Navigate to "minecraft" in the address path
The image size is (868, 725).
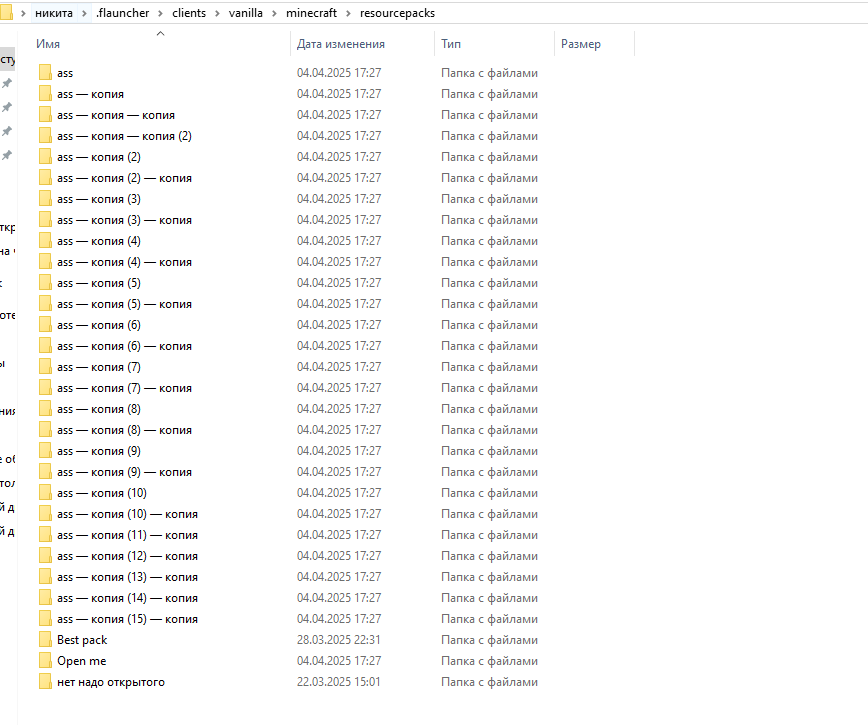coord(311,13)
